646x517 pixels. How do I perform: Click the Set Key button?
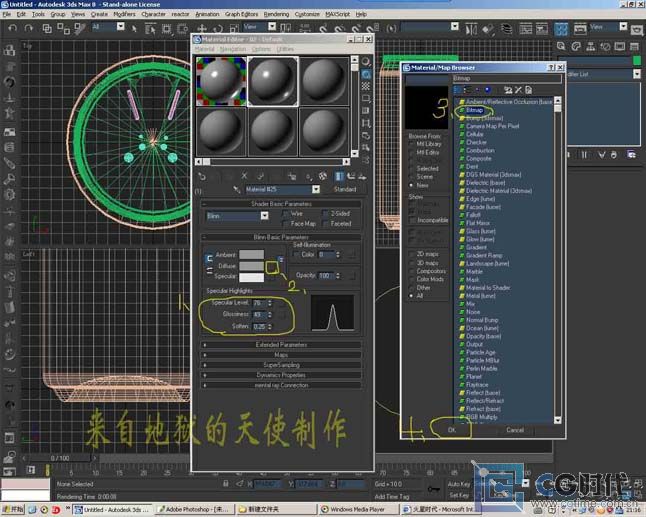[459, 495]
